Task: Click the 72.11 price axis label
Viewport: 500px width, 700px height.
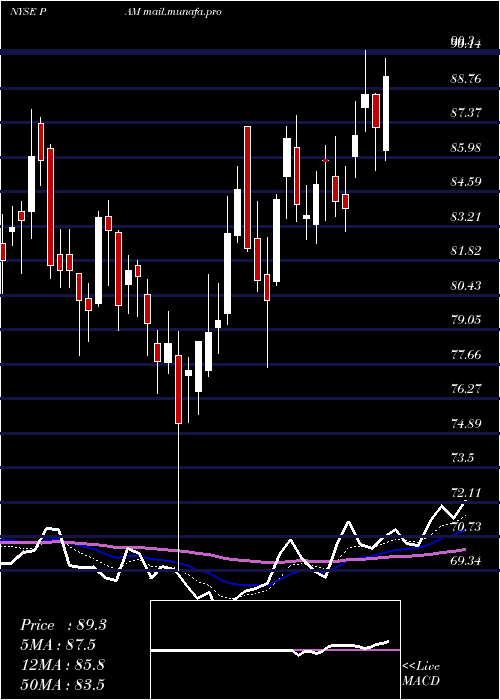Action: (466, 492)
